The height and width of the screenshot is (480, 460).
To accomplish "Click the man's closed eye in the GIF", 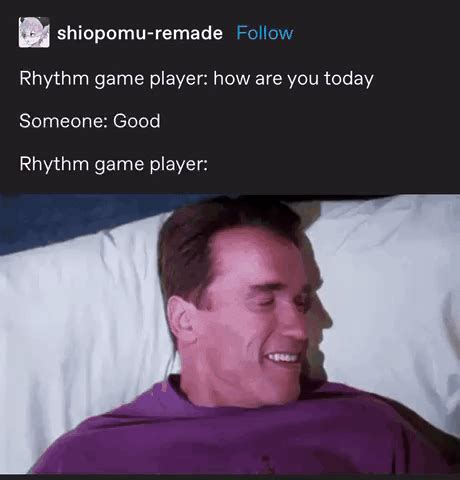I will tap(265, 302).
